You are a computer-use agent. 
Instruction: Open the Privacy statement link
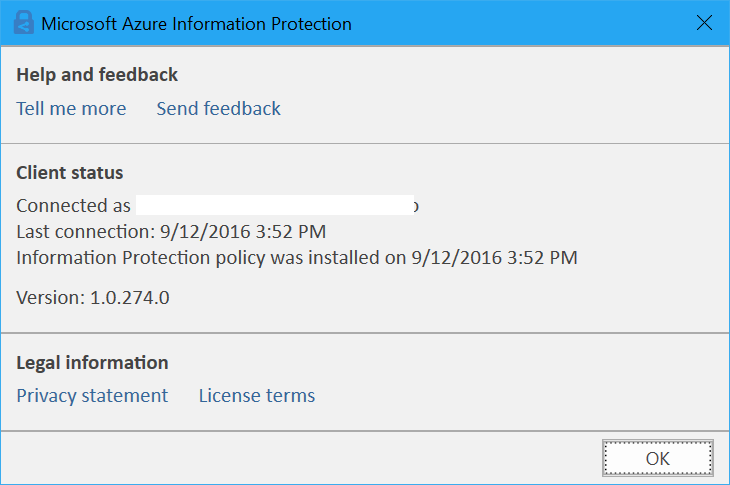pyautogui.click(x=92, y=395)
